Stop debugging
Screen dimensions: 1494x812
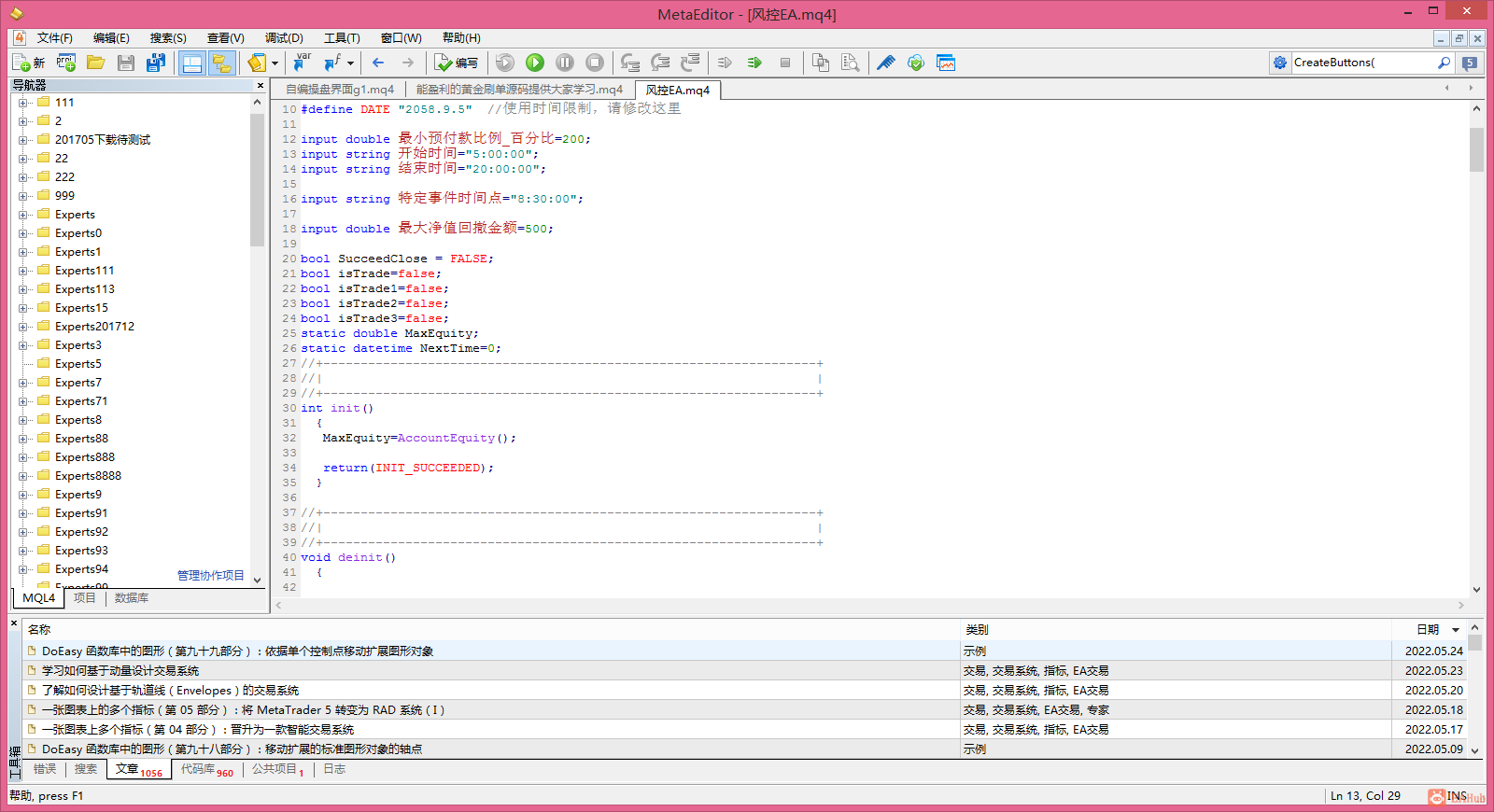pyautogui.click(x=595, y=63)
